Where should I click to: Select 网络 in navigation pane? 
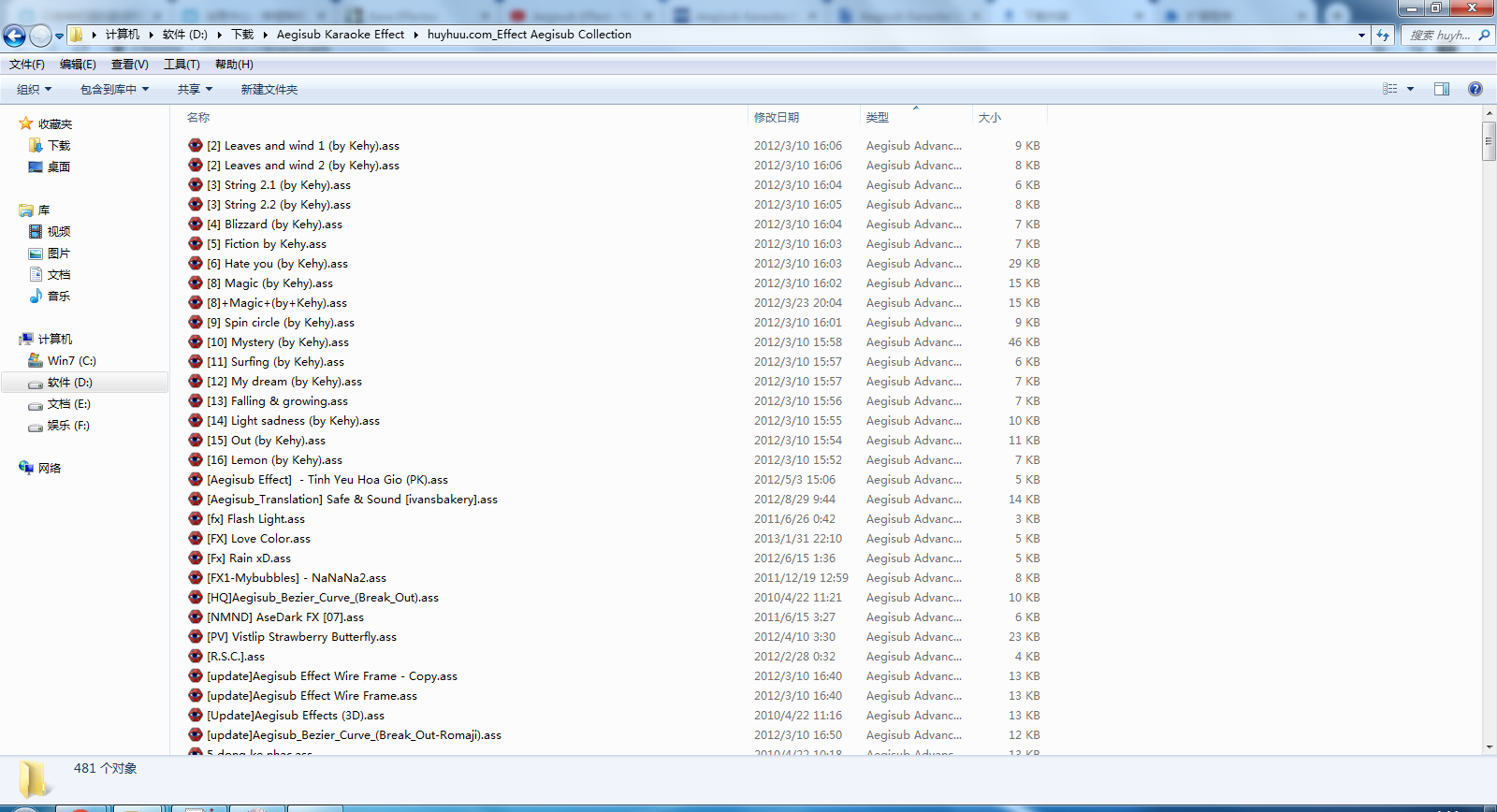[x=50, y=469]
